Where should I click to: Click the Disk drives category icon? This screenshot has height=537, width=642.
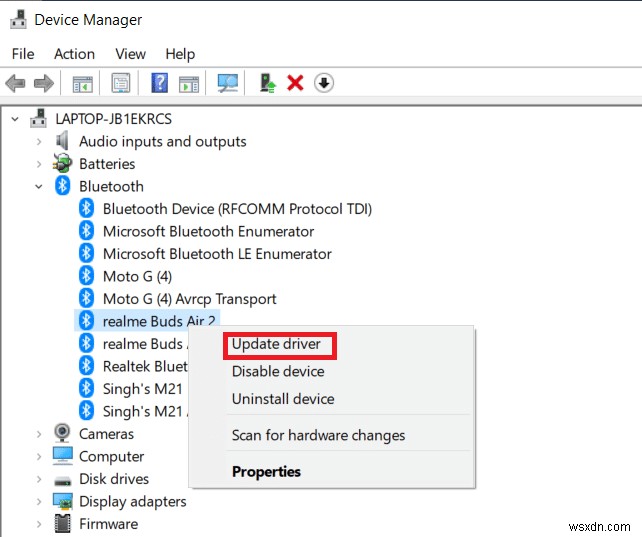63,480
